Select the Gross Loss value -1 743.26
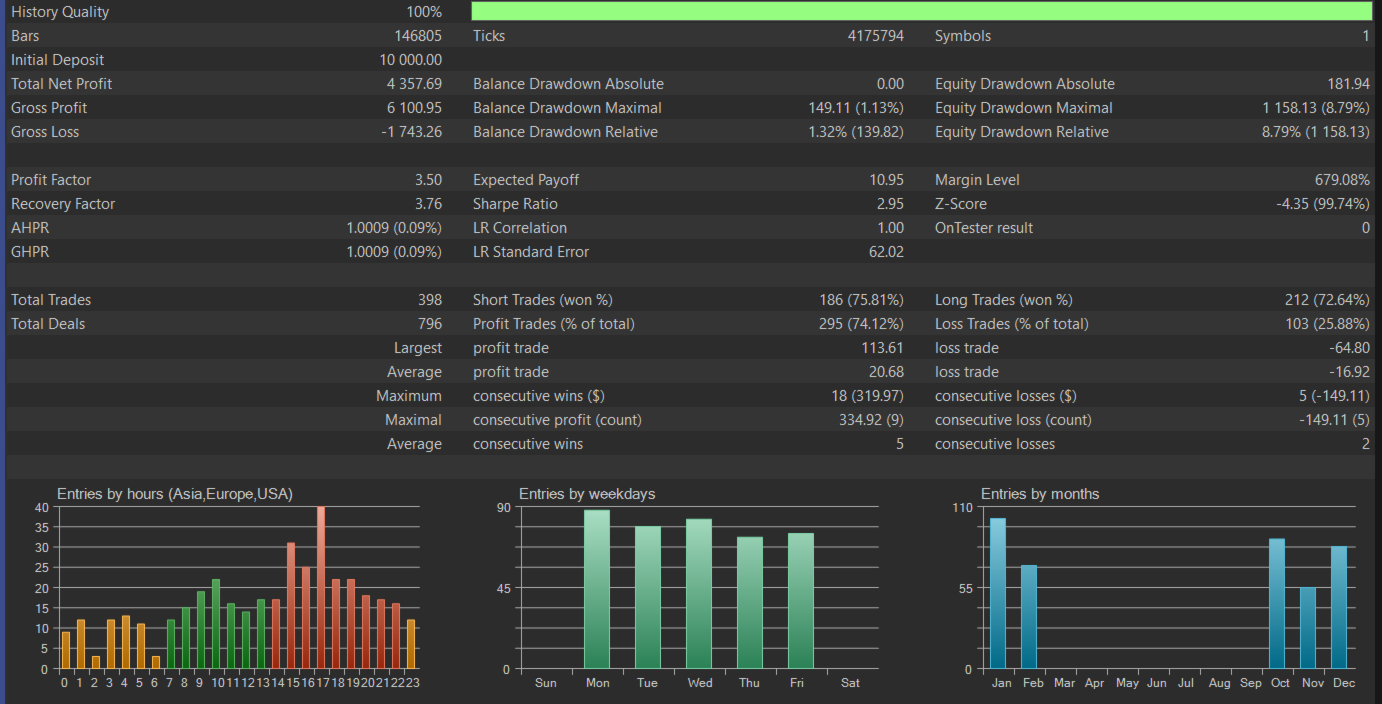Screen dimensions: 1382x704 pyautogui.click(x=411, y=132)
